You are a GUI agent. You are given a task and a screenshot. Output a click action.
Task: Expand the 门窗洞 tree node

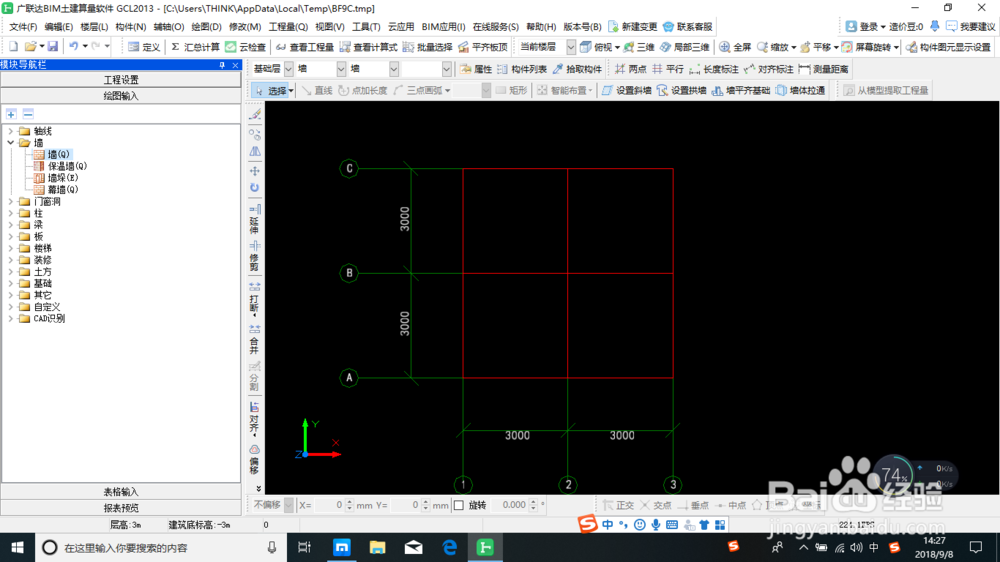click(10, 202)
